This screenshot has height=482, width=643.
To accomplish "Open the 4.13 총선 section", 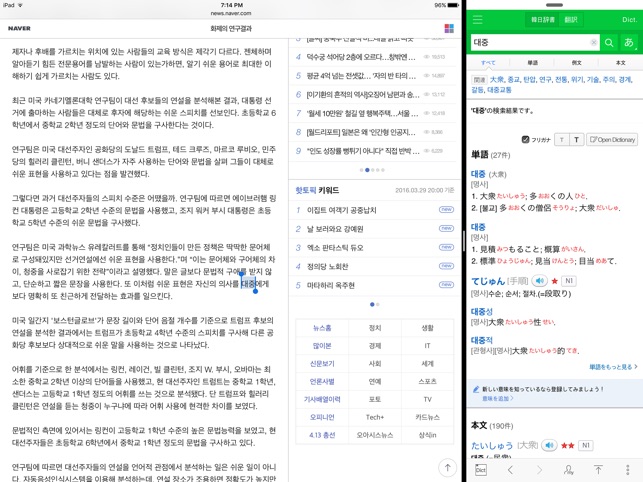I will pyautogui.click(x=322, y=435).
